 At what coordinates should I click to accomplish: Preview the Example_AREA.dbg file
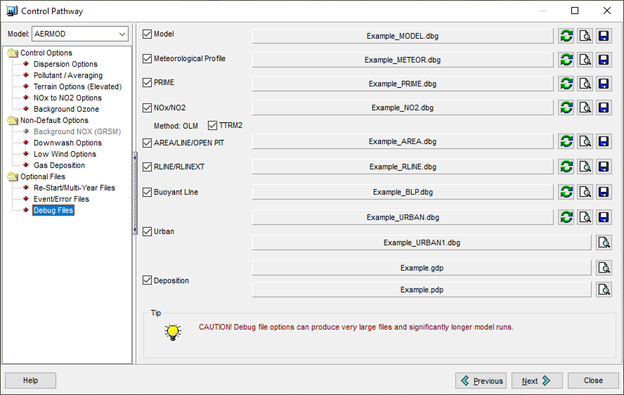click(585, 141)
